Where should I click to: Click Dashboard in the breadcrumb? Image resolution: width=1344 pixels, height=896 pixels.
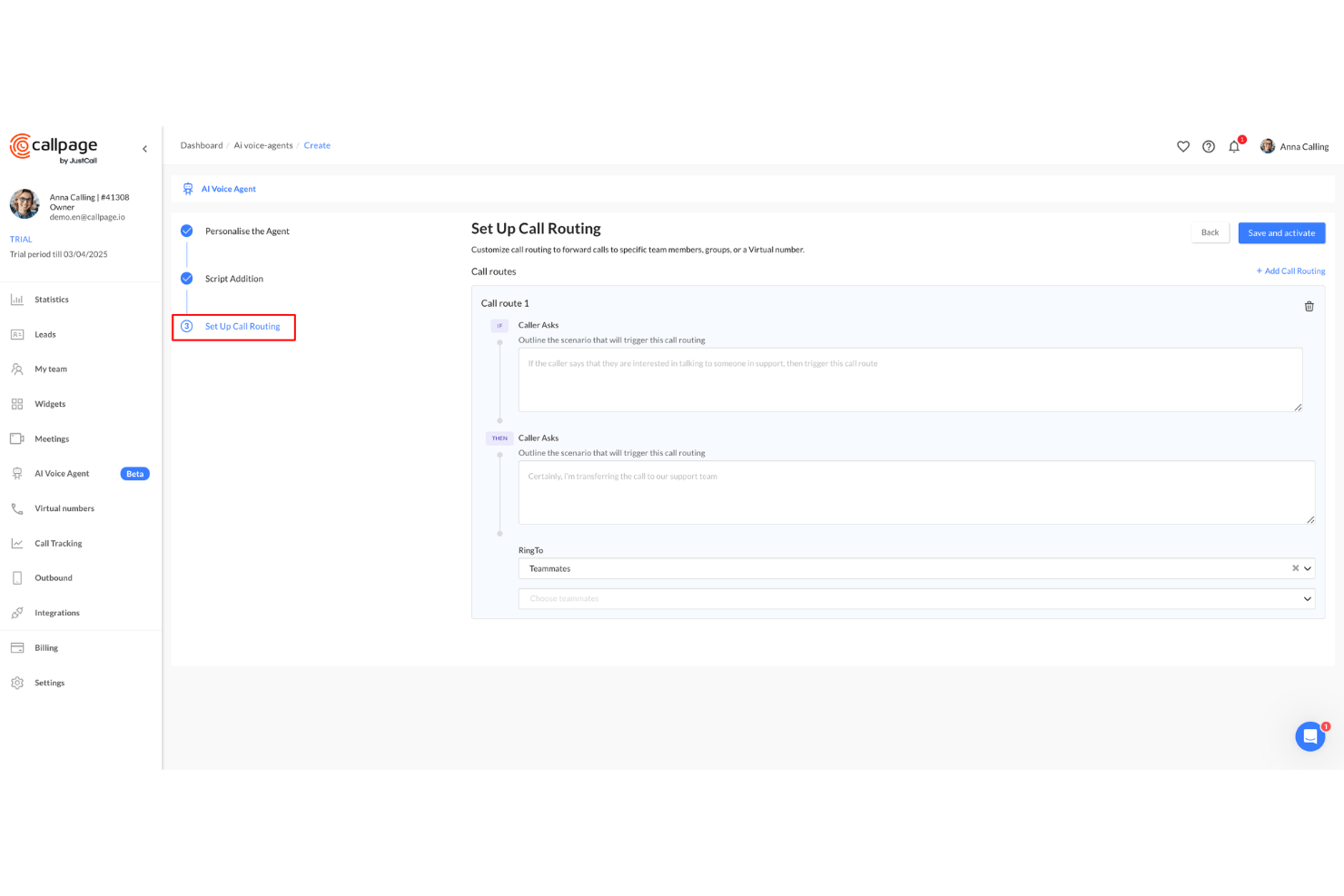[202, 145]
